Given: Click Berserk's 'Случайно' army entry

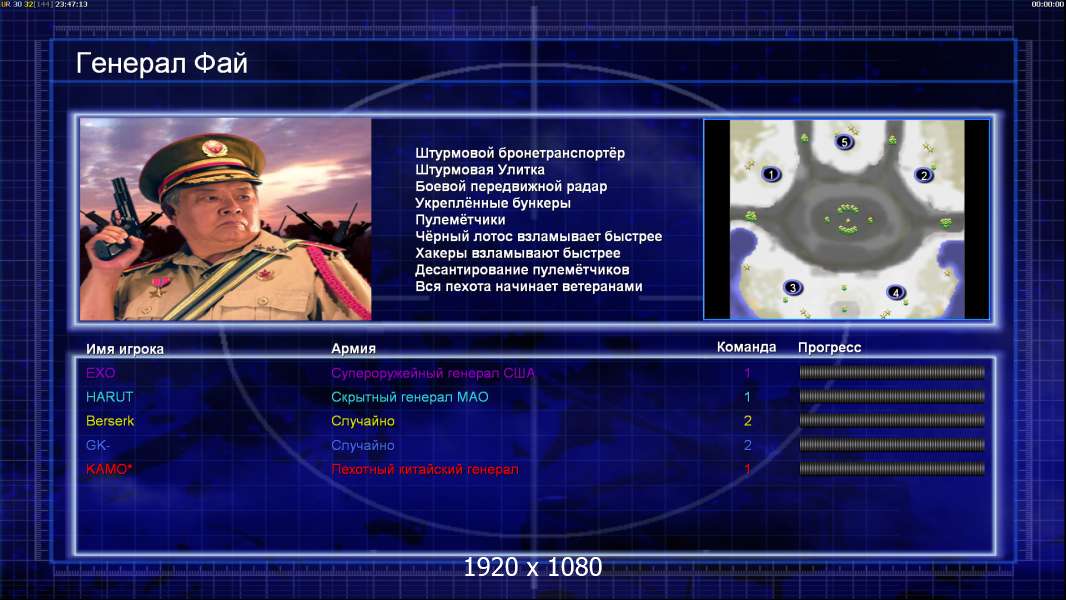Looking at the screenshot, I should [362, 421].
